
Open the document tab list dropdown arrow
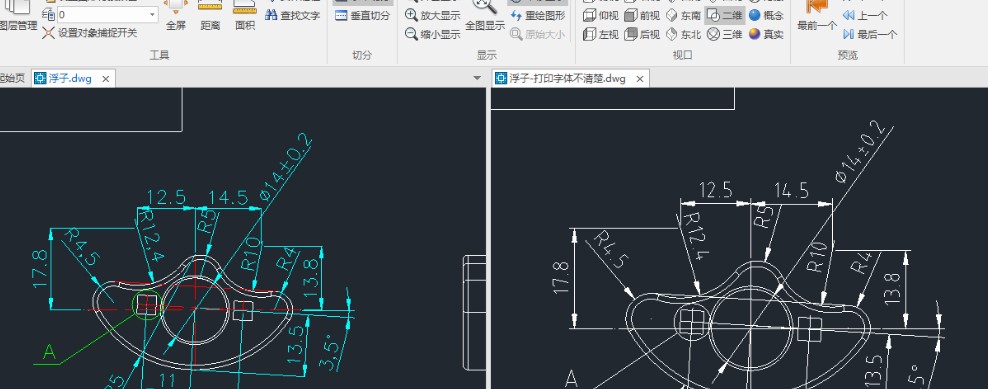click(x=477, y=78)
